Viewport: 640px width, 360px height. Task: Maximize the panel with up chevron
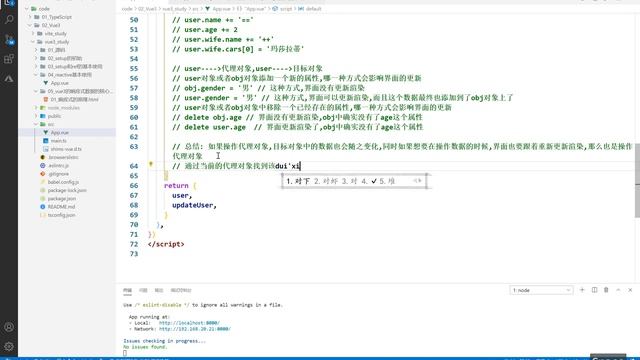(x=618, y=290)
